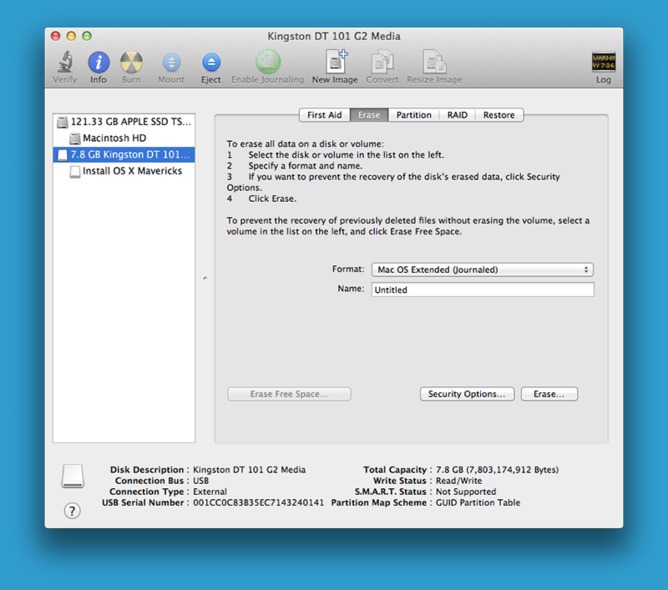
Task: Select 121.33 GB APPLE SSD in sidebar
Action: tap(124, 122)
